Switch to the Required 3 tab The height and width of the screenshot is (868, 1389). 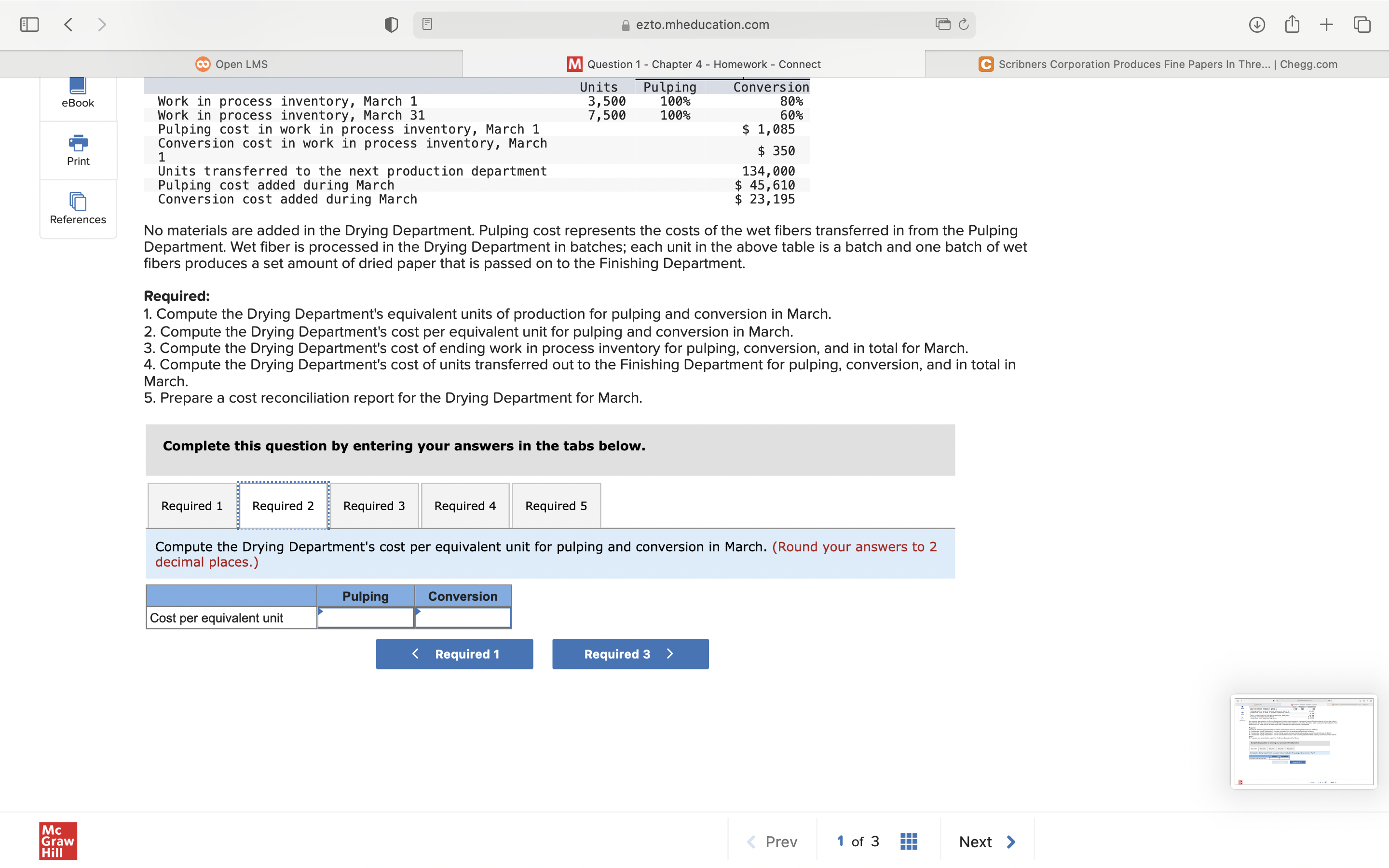374,506
